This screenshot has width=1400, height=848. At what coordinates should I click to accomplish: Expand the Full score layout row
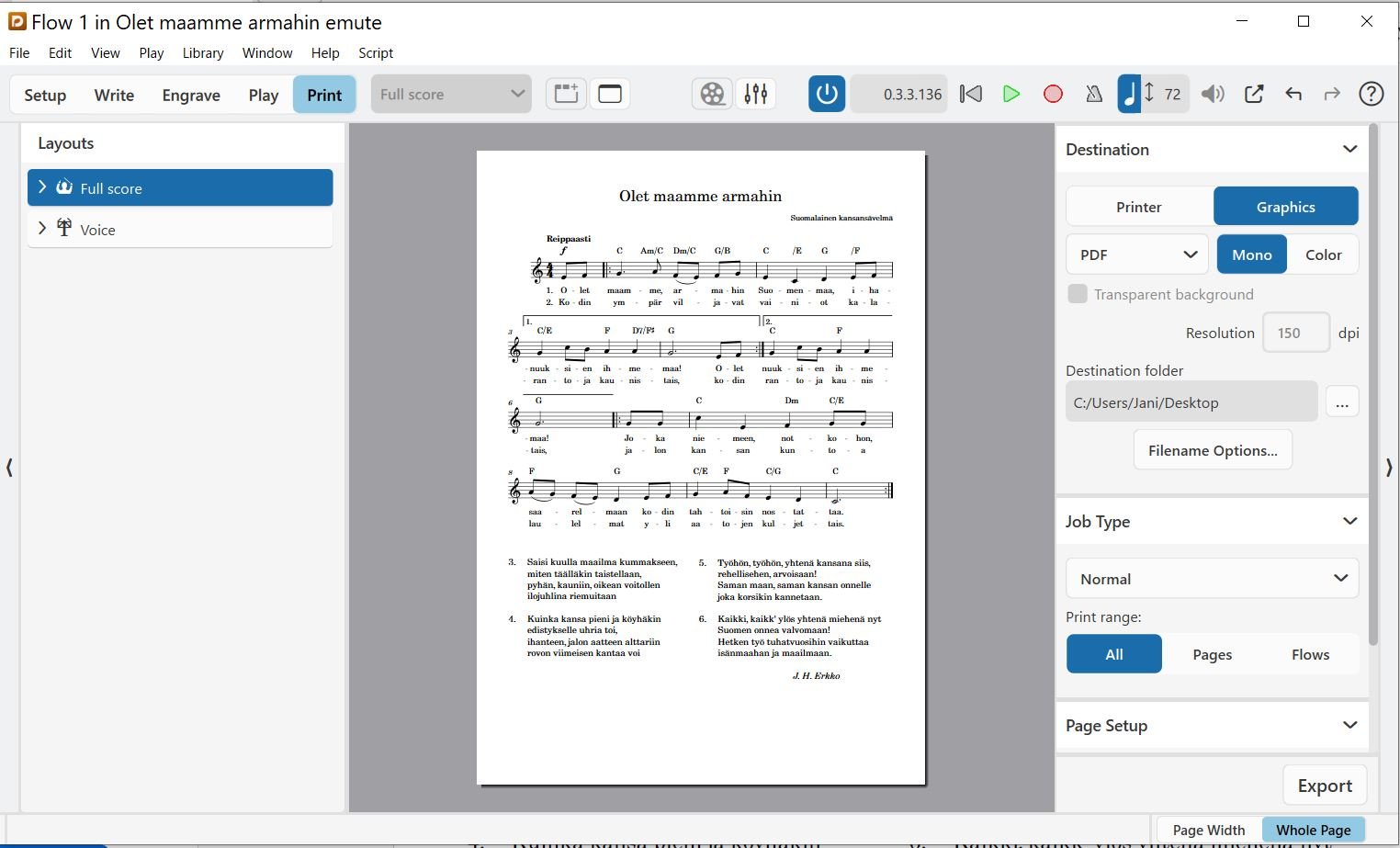point(42,187)
